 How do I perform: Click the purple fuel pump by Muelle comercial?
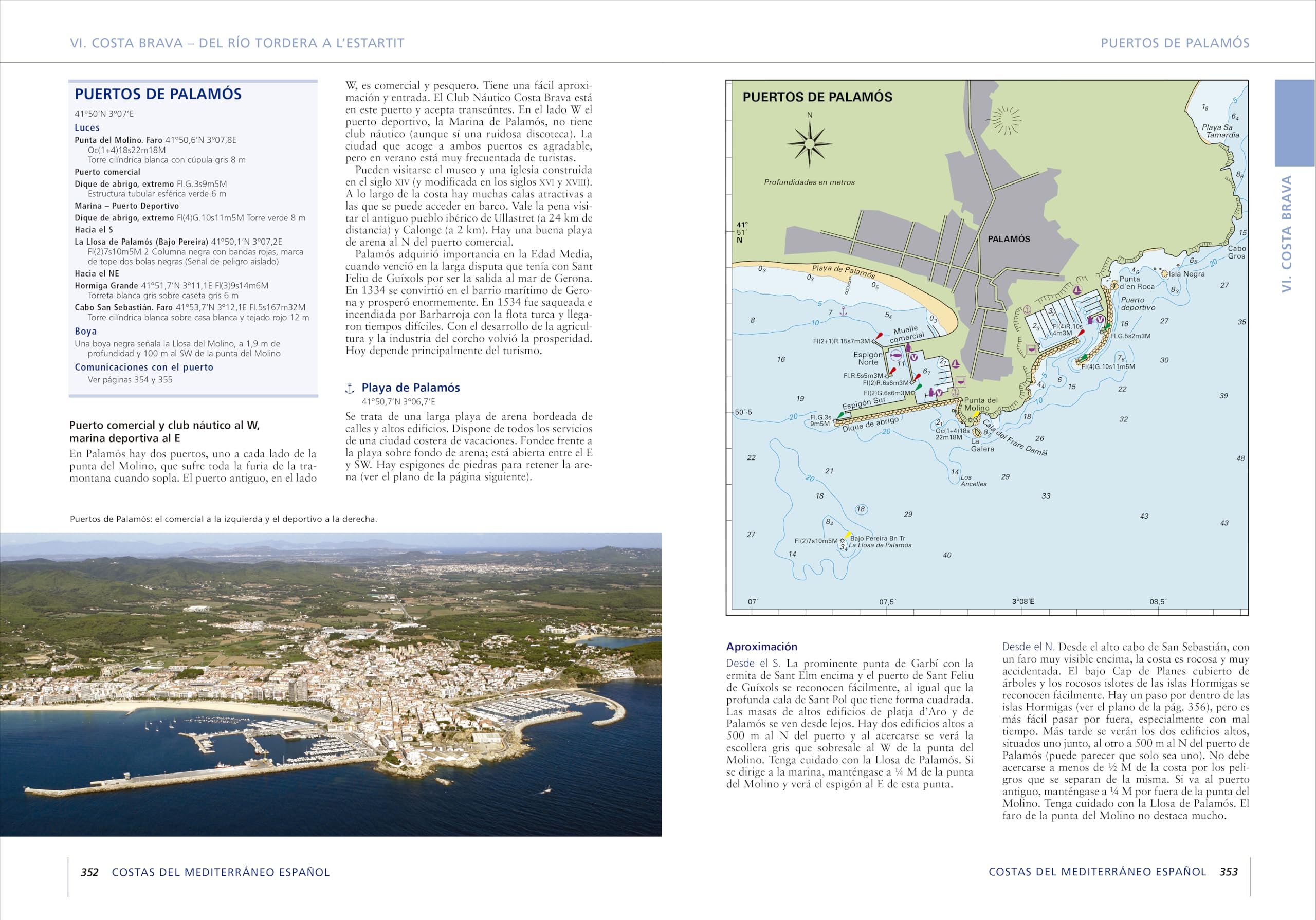(x=908, y=347)
